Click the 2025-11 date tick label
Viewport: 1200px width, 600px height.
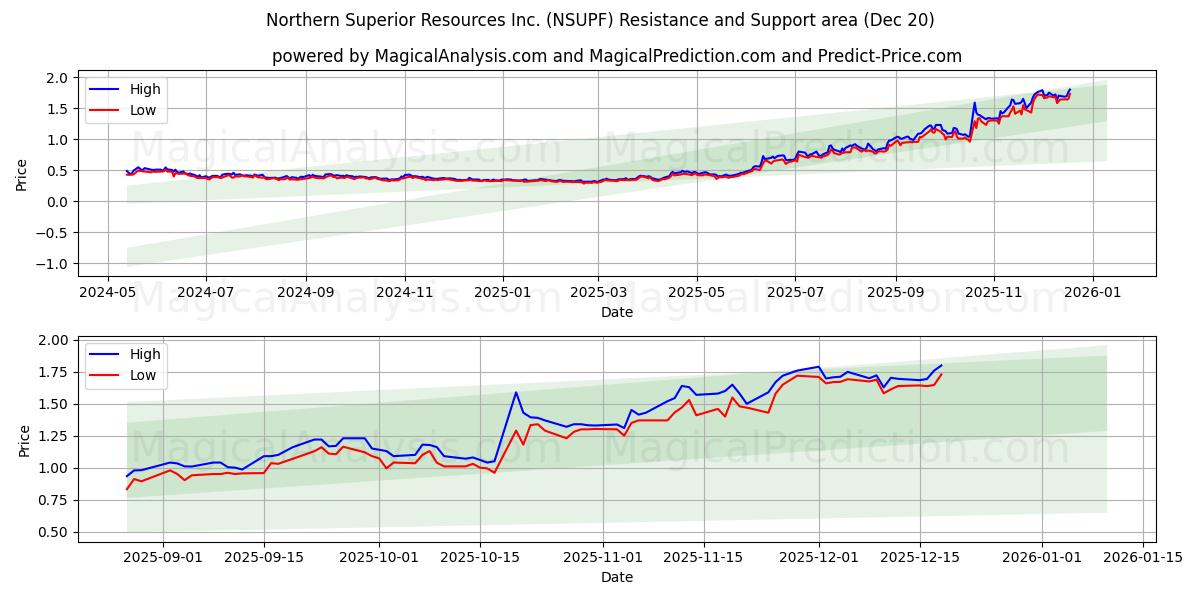(994, 295)
